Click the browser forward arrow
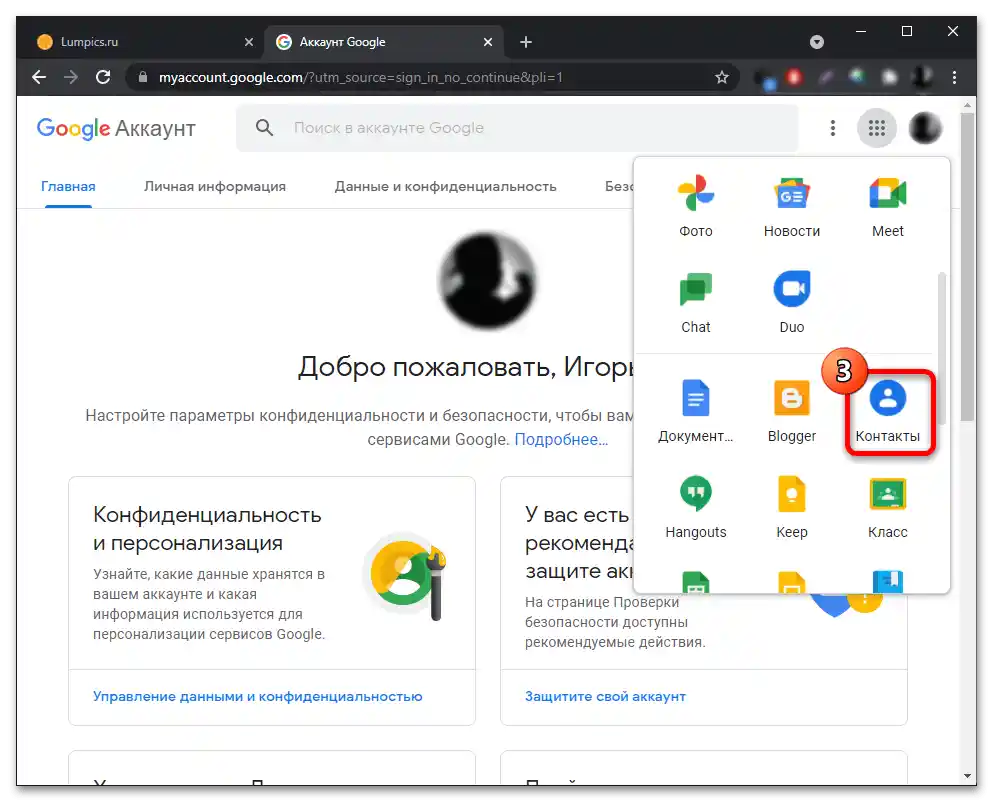The width and height of the screenshot is (993, 802). coord(71,77)
